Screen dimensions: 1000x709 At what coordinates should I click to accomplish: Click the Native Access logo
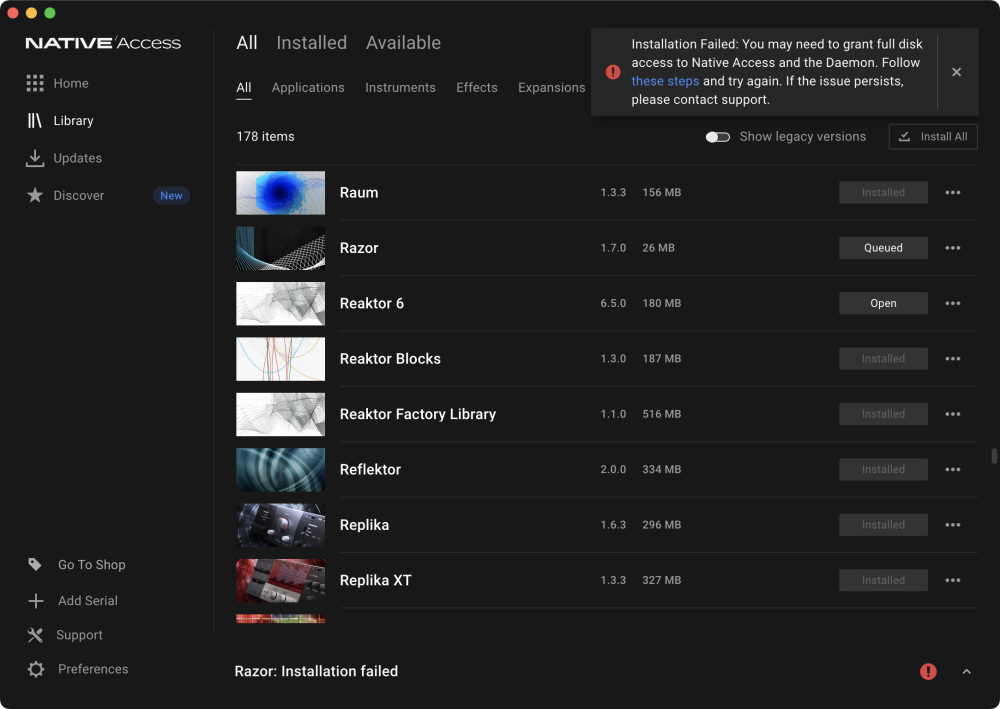[x=103, y=43]
